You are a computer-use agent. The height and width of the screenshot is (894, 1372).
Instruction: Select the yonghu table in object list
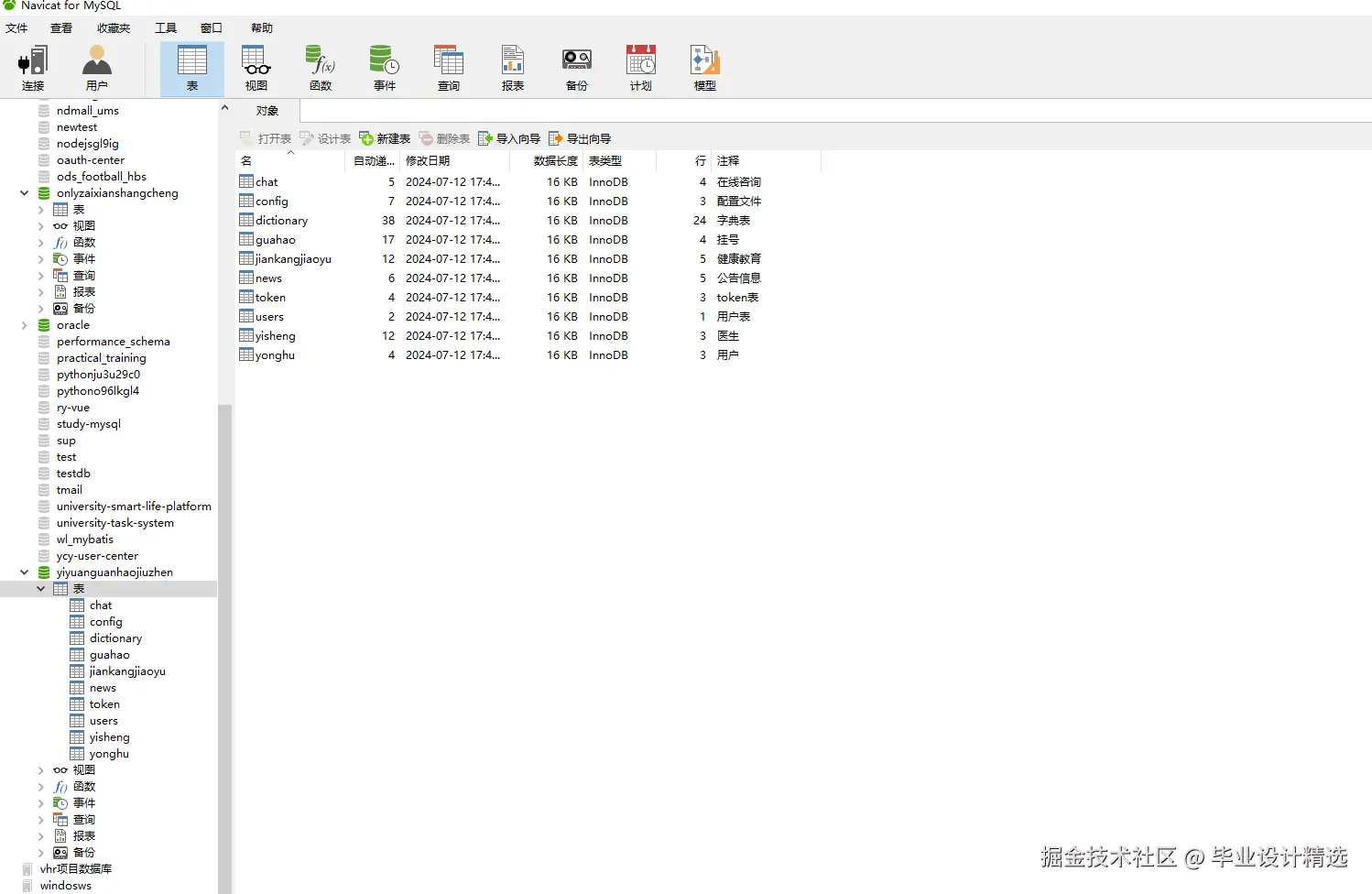(x=267, y=354)
